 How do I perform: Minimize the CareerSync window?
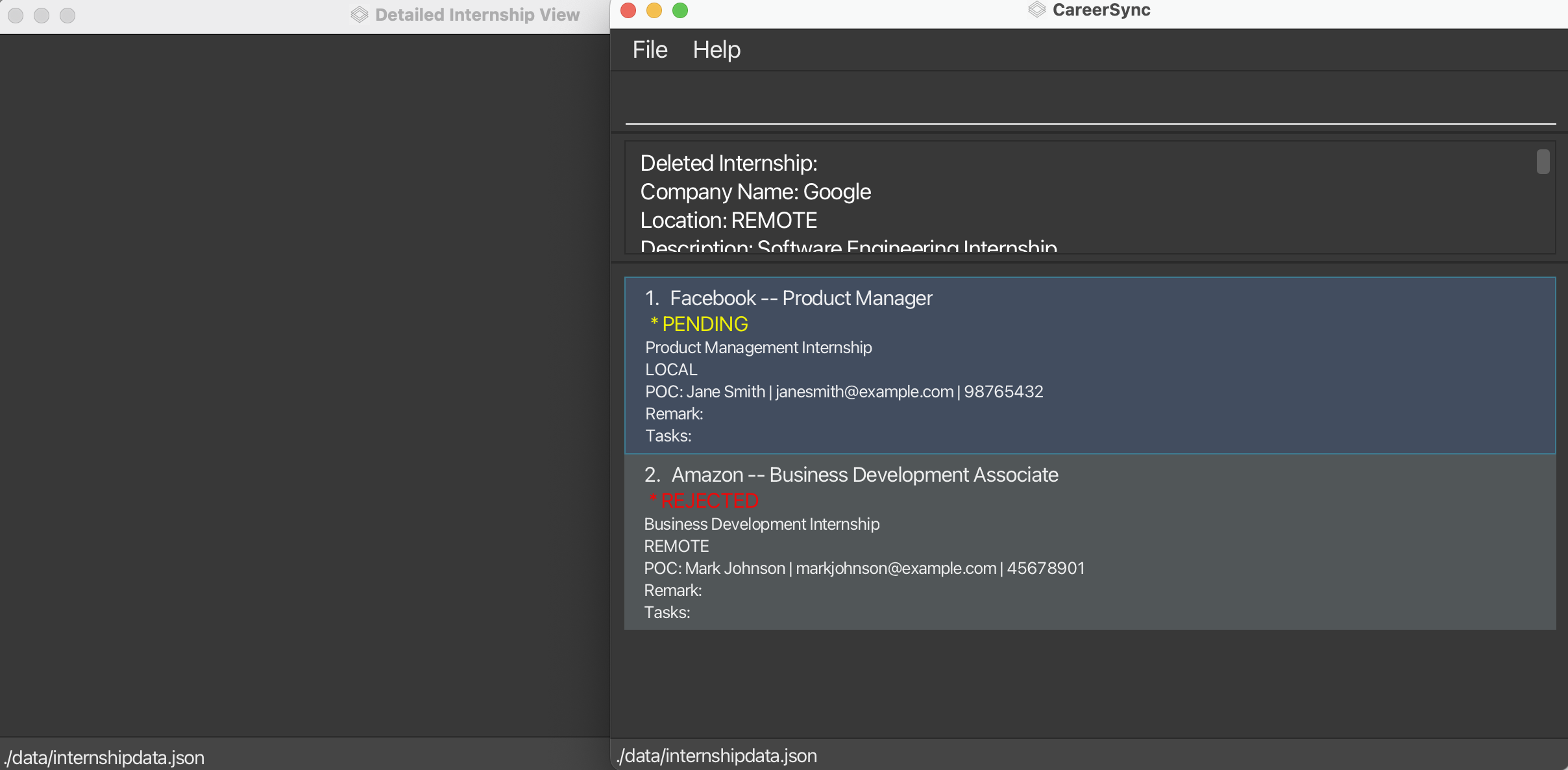pos(654,10)
